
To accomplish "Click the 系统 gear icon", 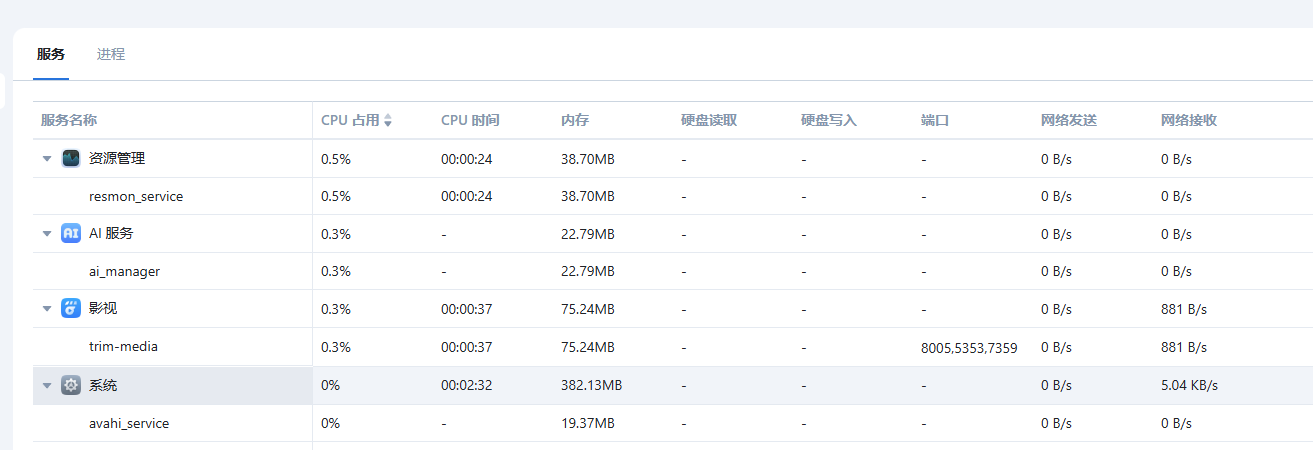I will pyautogui.click(x=71, y=385).
